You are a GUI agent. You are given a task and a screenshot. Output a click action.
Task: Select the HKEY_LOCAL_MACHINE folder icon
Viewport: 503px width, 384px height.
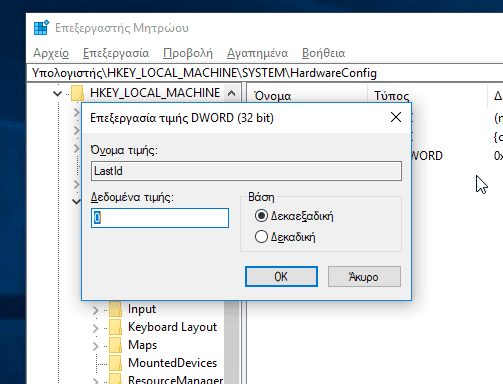pyautogui.click(x=77, y=93)
